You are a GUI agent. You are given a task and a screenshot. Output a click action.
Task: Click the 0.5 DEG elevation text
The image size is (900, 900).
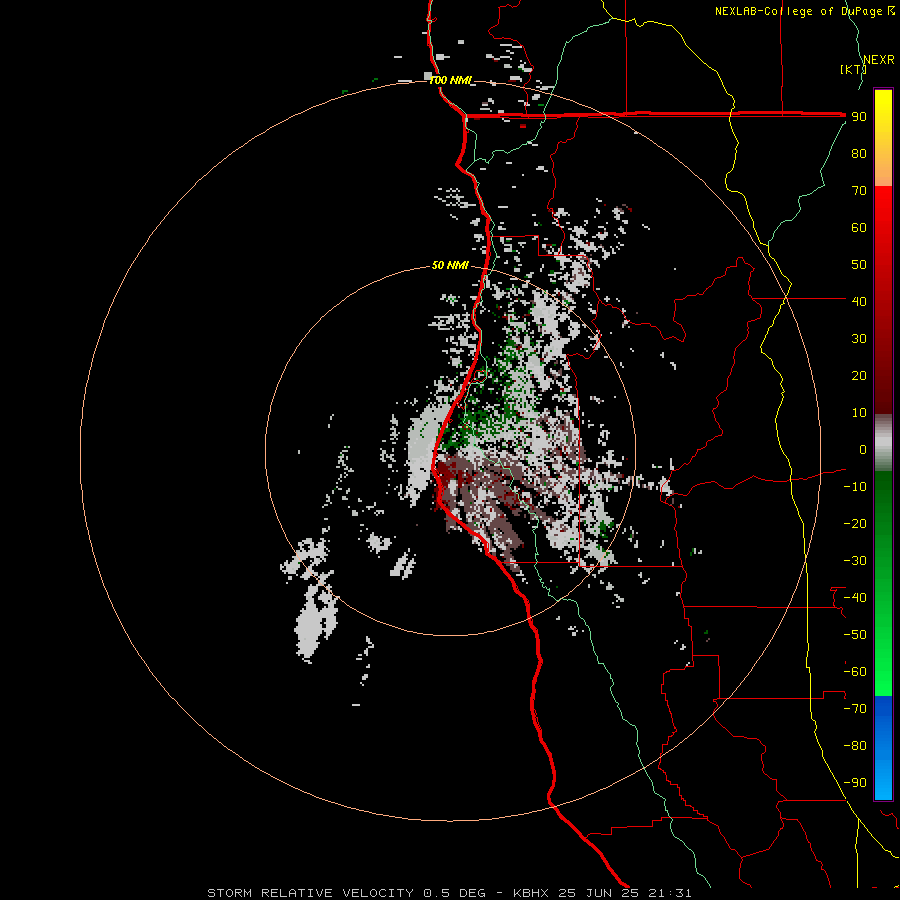click(x=455, y=893)
